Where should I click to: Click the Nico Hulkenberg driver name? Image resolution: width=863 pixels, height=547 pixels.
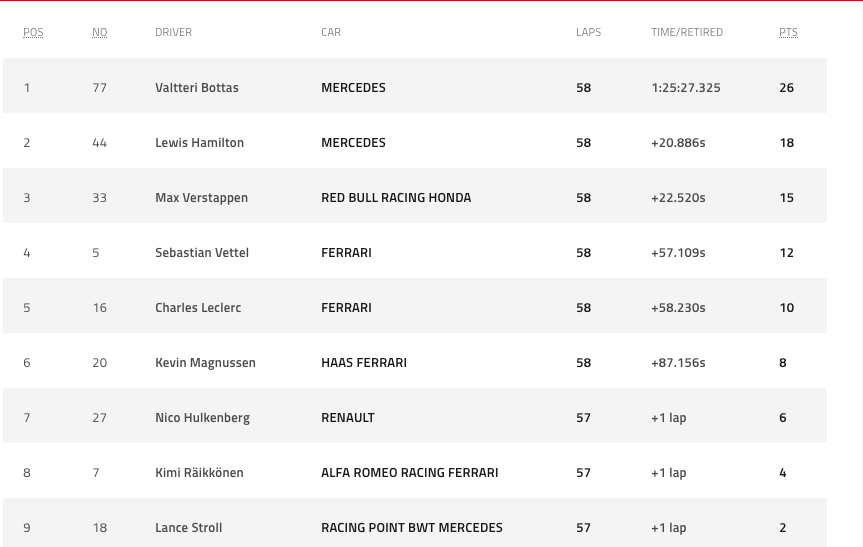tap(202, 418)
